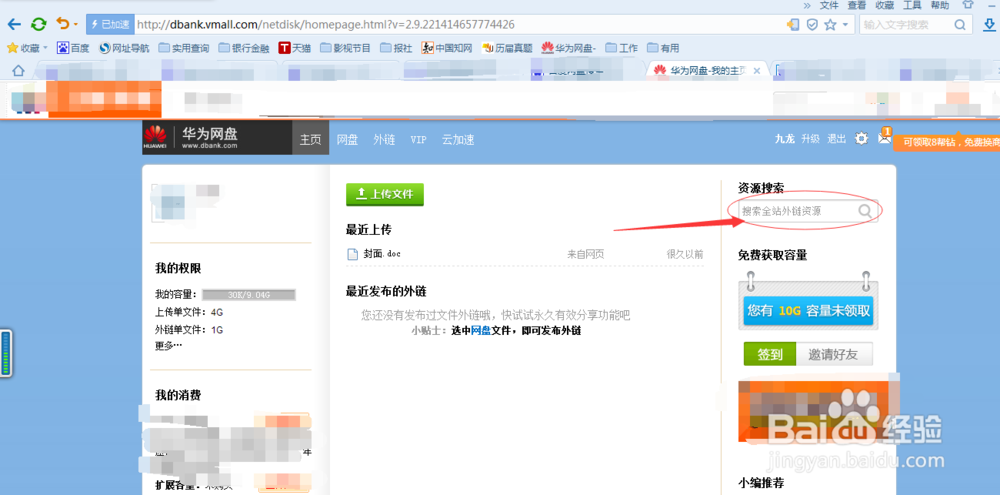Open the 工作 bookmark folder
This screenshot has height=495, width=1000.
[622, 48]
